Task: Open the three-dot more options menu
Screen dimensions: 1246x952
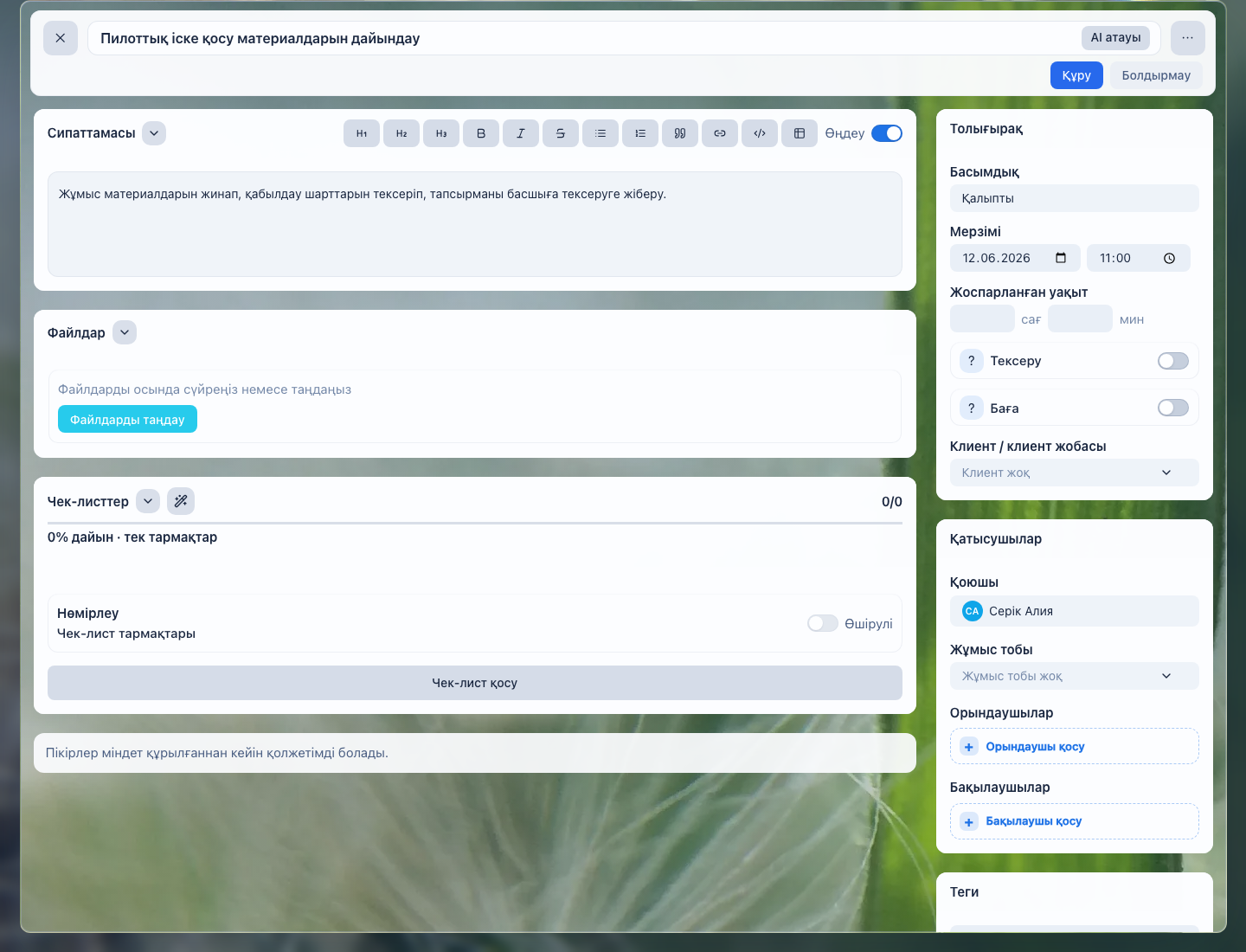Action: [1187, 38]
